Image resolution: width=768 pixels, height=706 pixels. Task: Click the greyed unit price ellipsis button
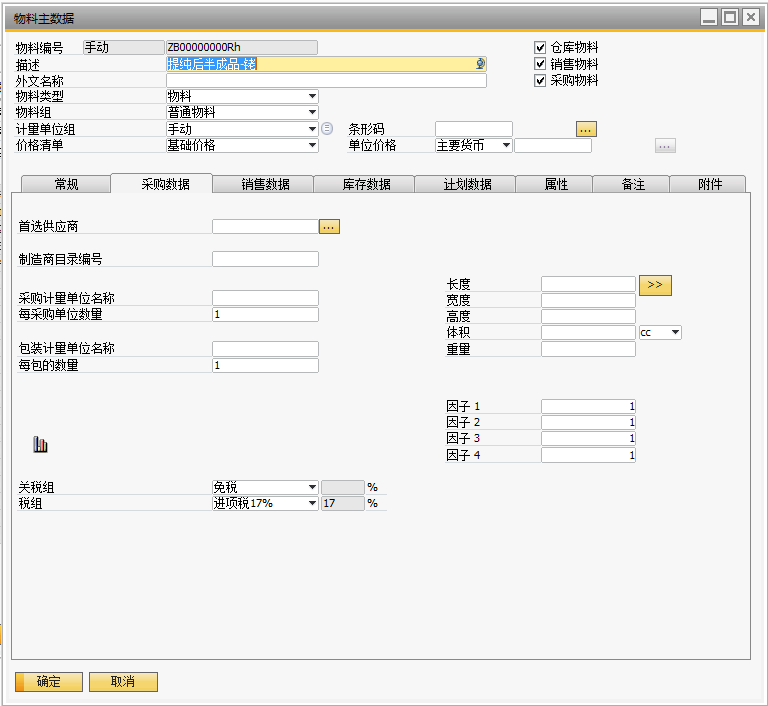[665, 146]
